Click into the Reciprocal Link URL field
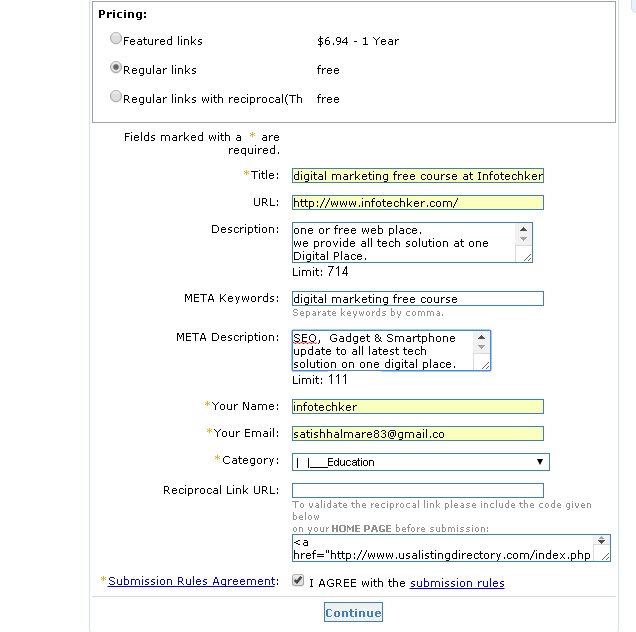The image size is (636, 632). 418,490
